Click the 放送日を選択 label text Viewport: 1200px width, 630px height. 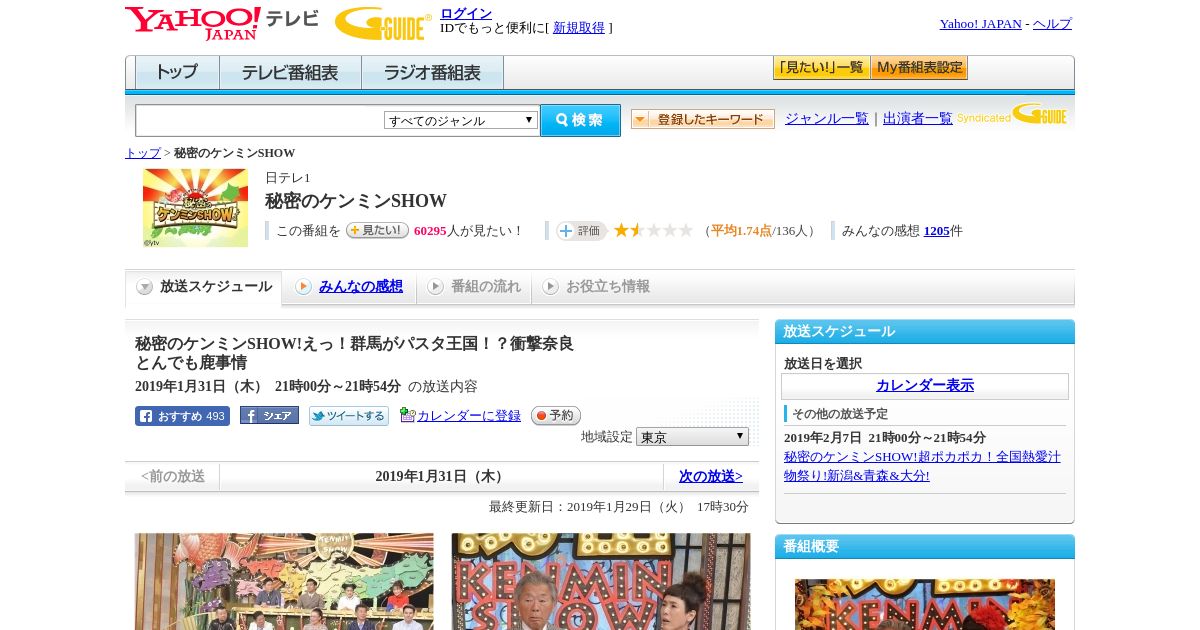coord(823,364)
